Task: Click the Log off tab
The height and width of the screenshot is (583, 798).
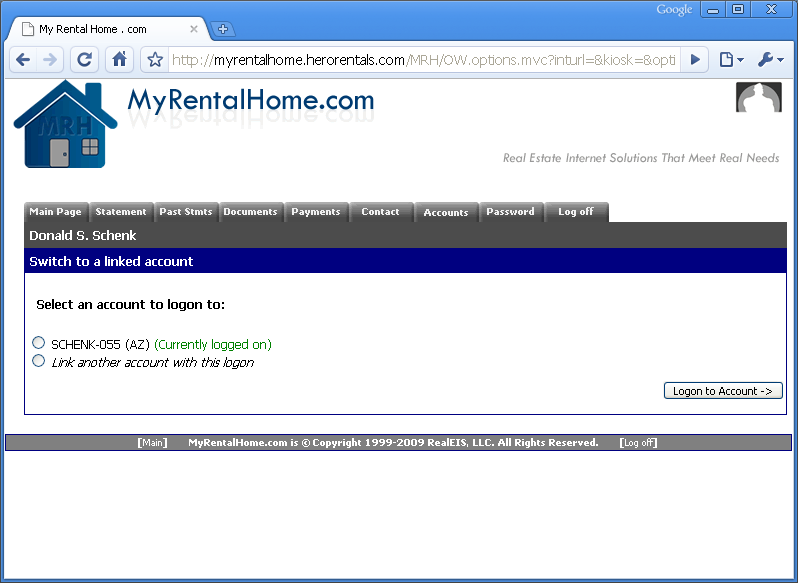Action: (576, 212)
